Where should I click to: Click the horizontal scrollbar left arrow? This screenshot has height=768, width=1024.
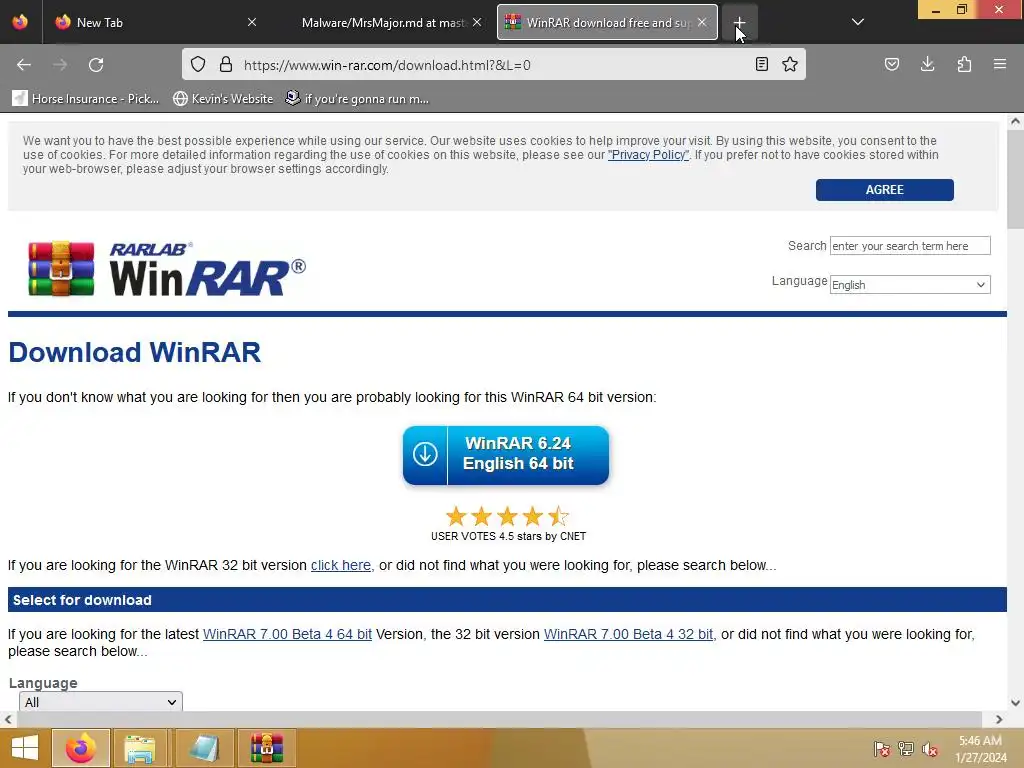pos(8,719)
